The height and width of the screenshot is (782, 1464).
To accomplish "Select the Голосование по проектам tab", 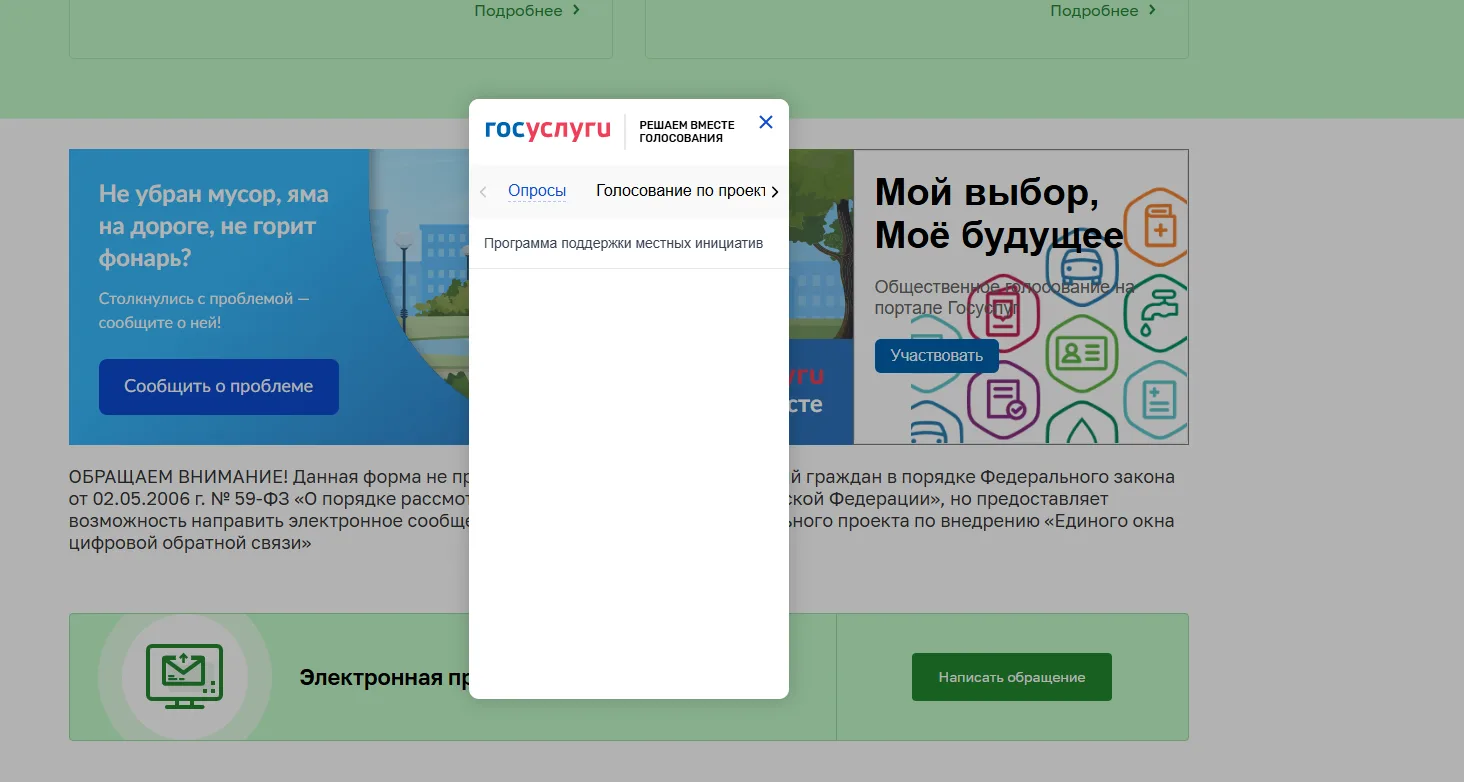I will pyautogui.click(x=680, y=191).
